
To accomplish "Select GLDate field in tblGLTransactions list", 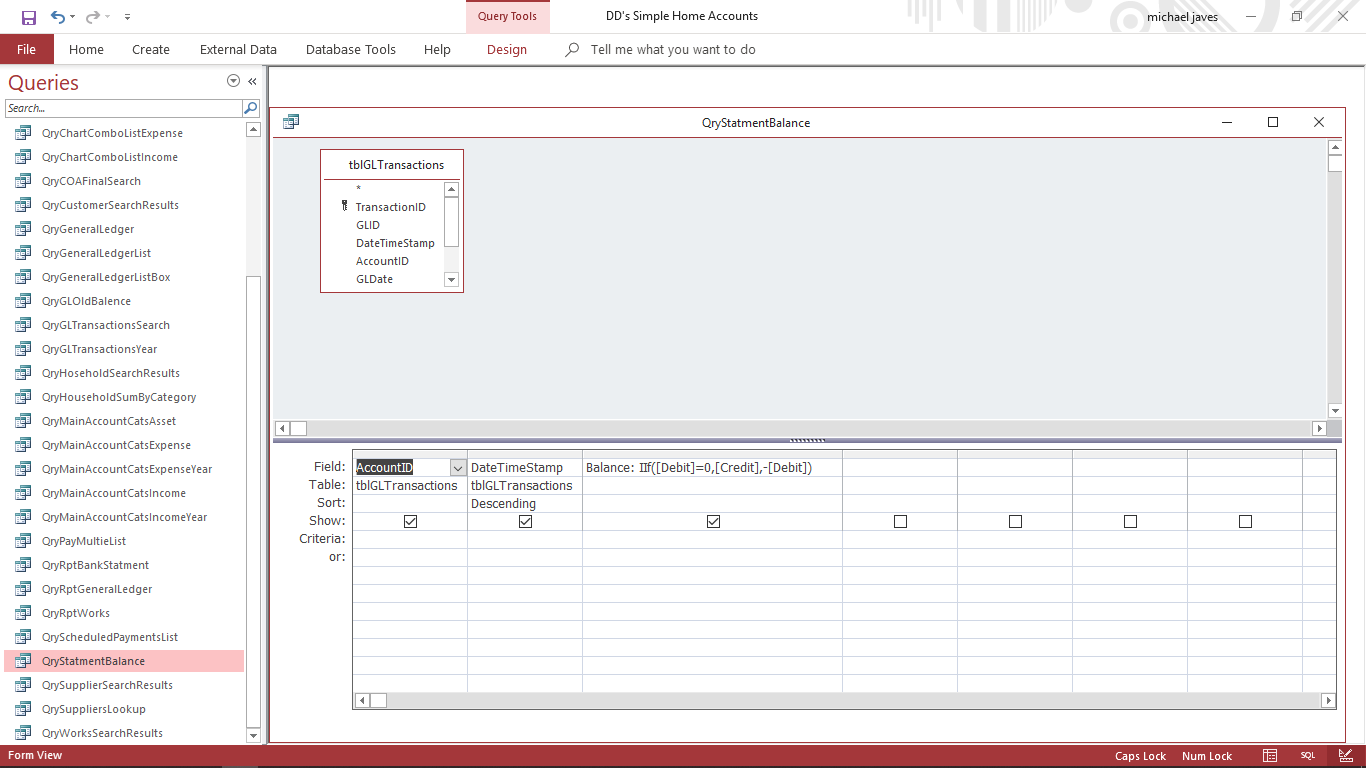I will click(374, 279).
